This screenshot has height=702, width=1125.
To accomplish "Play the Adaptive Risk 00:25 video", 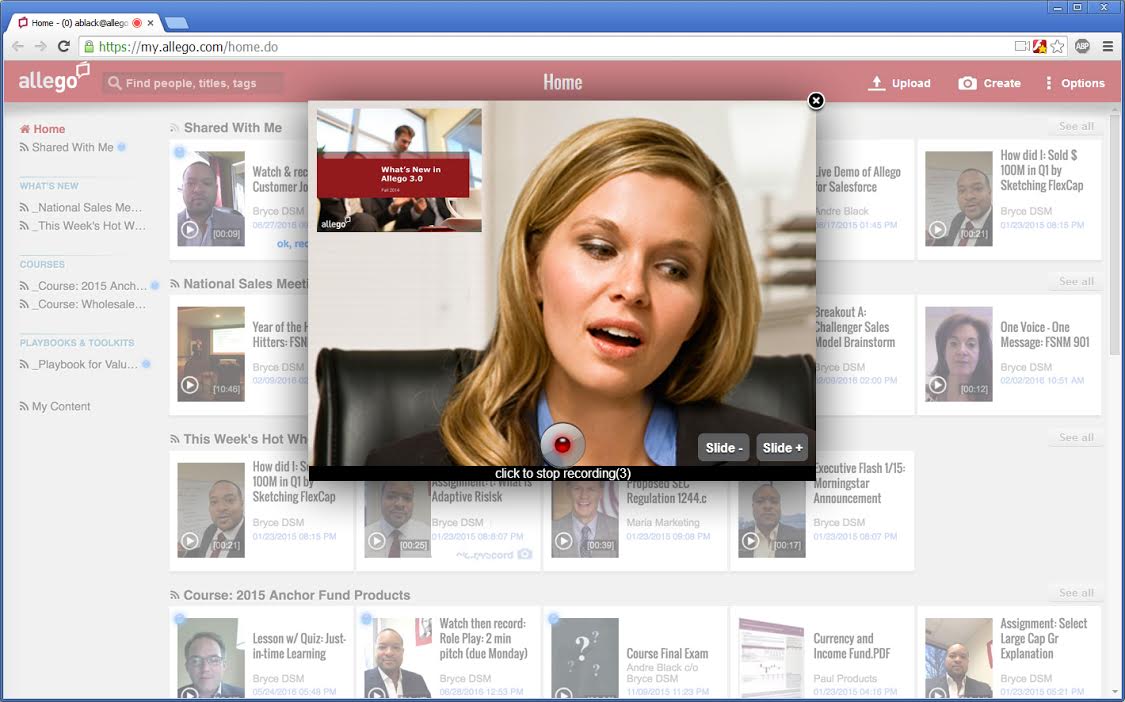I will tap(397, 518).
